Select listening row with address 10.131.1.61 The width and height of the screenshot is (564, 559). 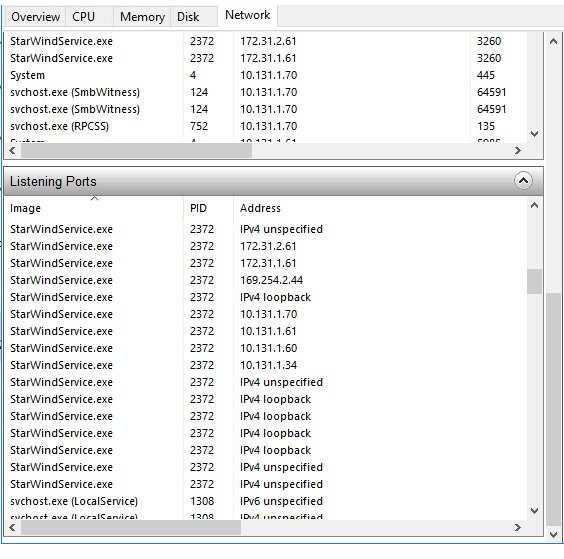265,331
